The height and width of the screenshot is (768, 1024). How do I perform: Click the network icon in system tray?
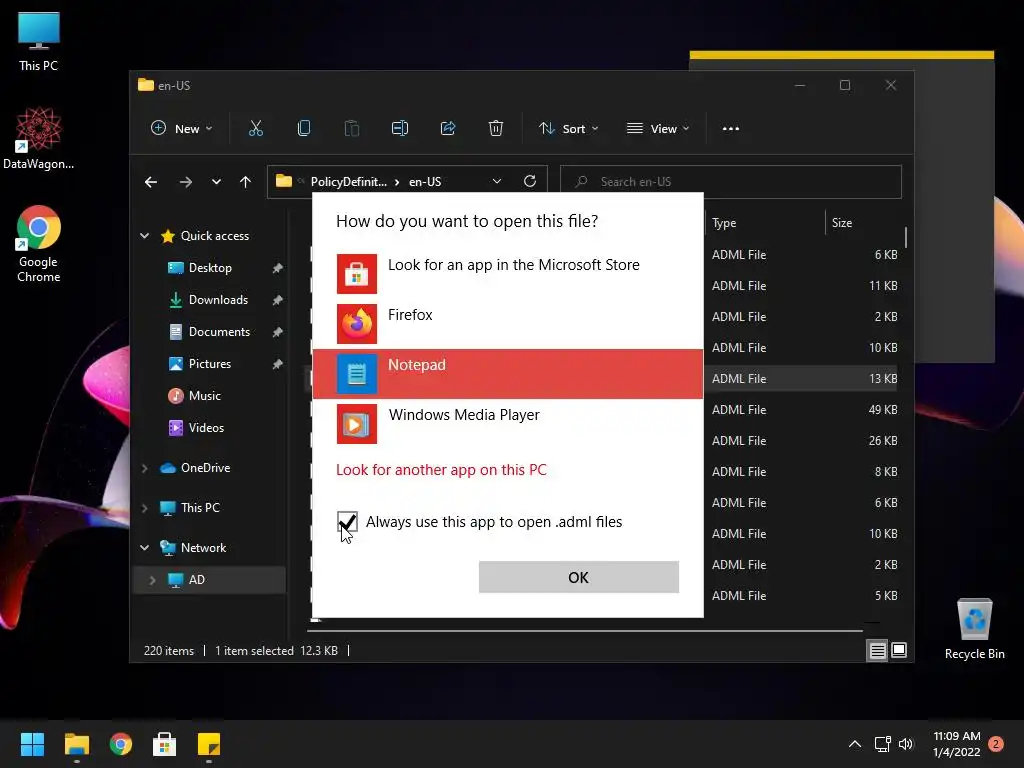(x=882, y=744)
